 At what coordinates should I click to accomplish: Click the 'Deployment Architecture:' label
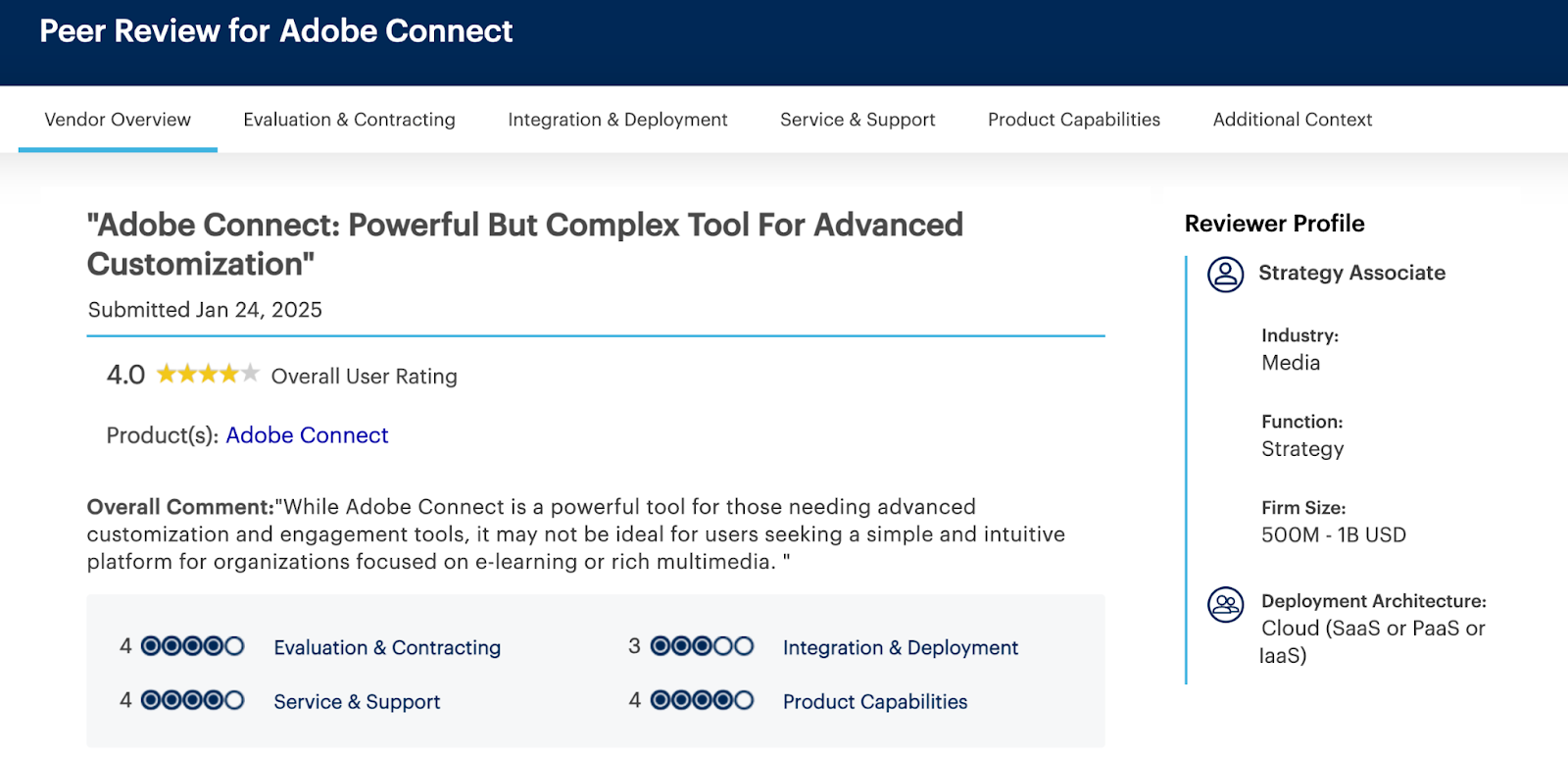click(1374, 601)
